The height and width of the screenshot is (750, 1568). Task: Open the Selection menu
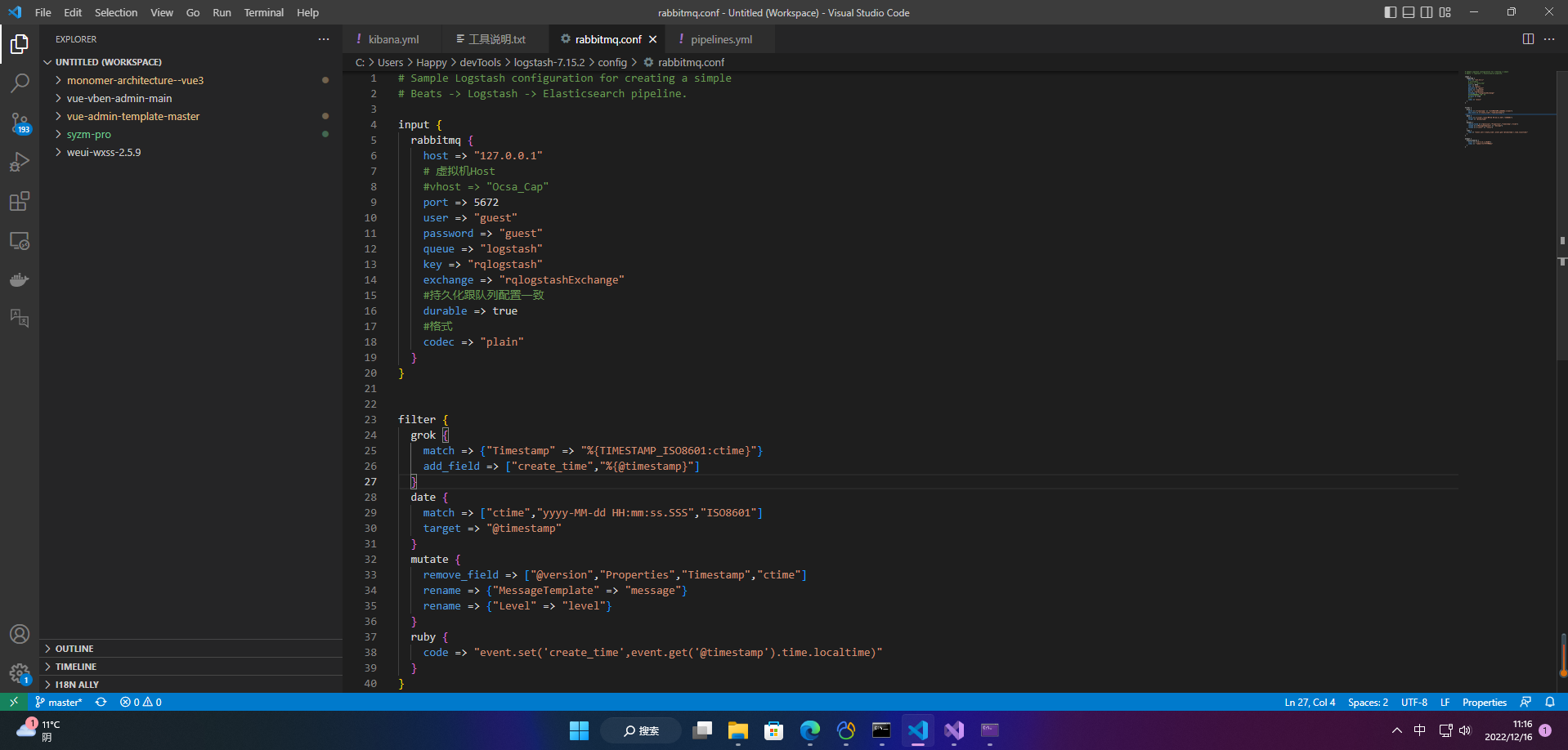coord(116,12)
